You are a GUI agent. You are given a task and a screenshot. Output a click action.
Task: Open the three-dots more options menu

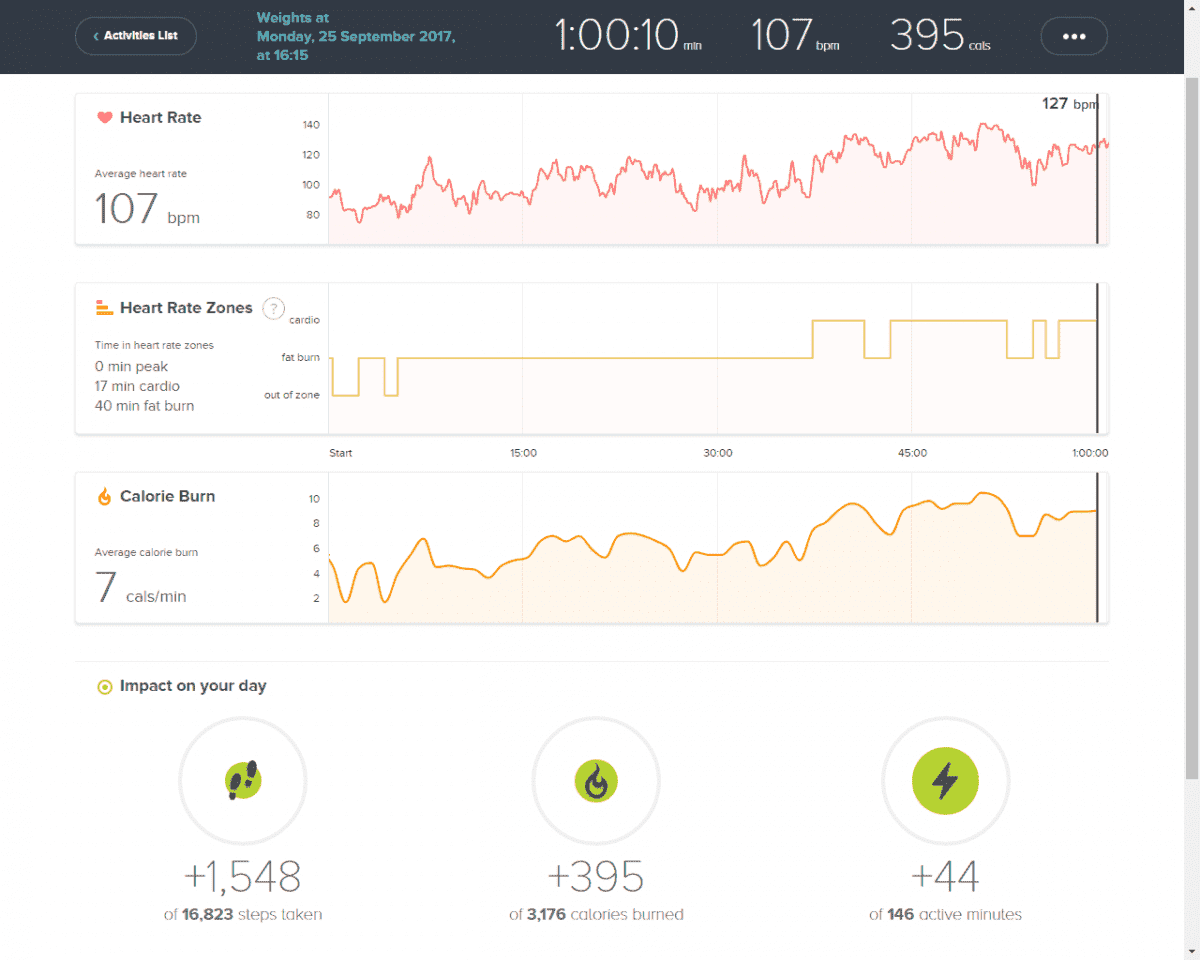pos(1073,36)
